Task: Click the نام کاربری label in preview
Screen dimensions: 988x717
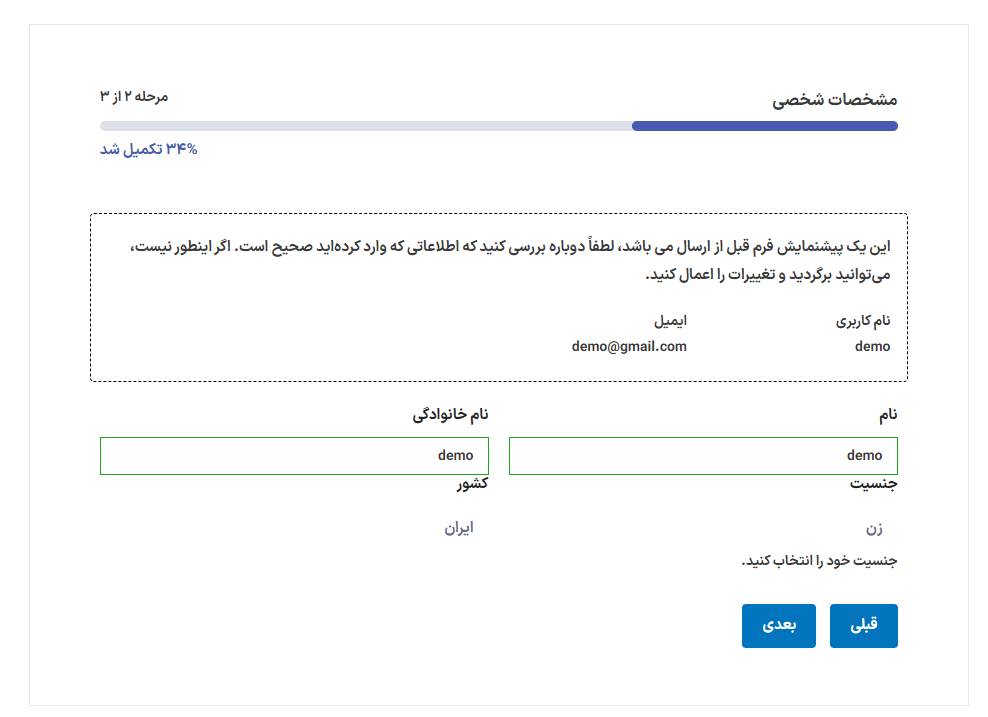Action: tap(863, 322)
